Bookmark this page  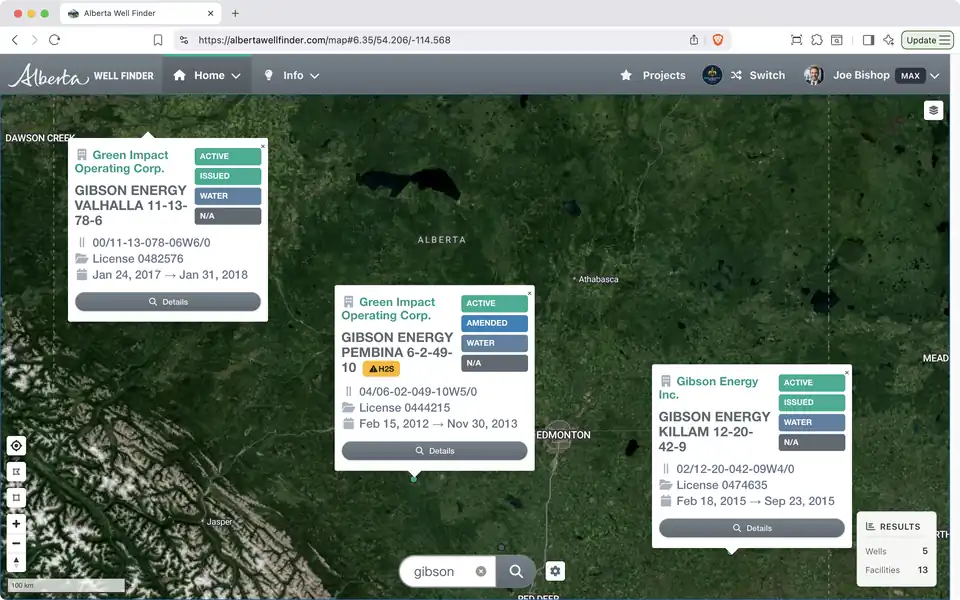158,40
